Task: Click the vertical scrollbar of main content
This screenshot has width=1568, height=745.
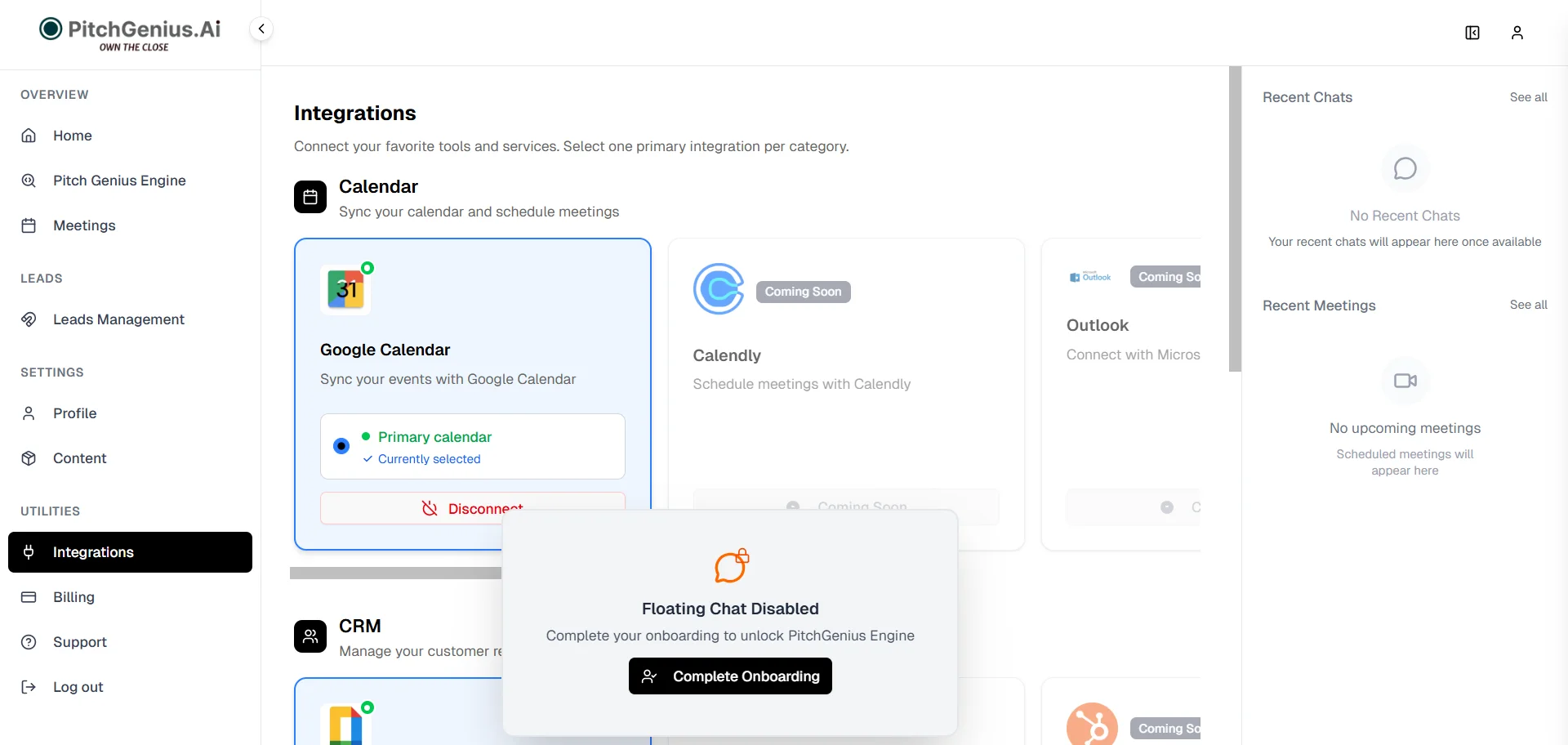Action: coord(1235,219)
